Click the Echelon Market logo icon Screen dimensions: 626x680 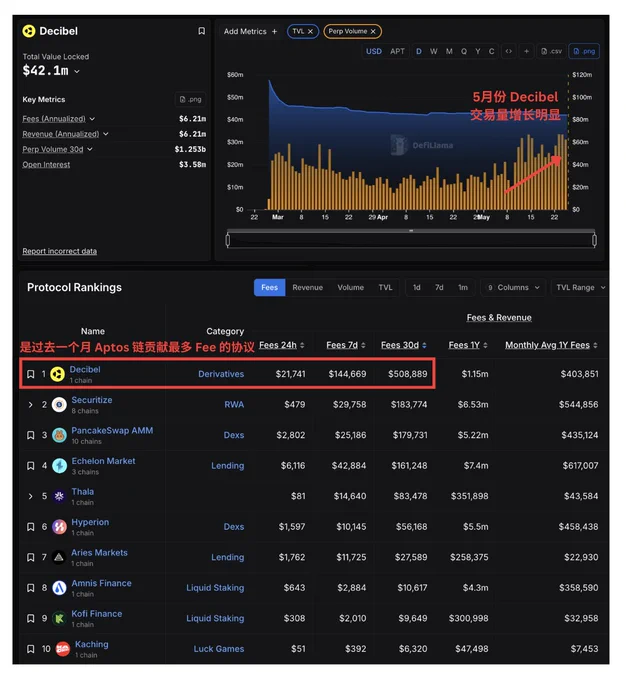pos(59,466)
